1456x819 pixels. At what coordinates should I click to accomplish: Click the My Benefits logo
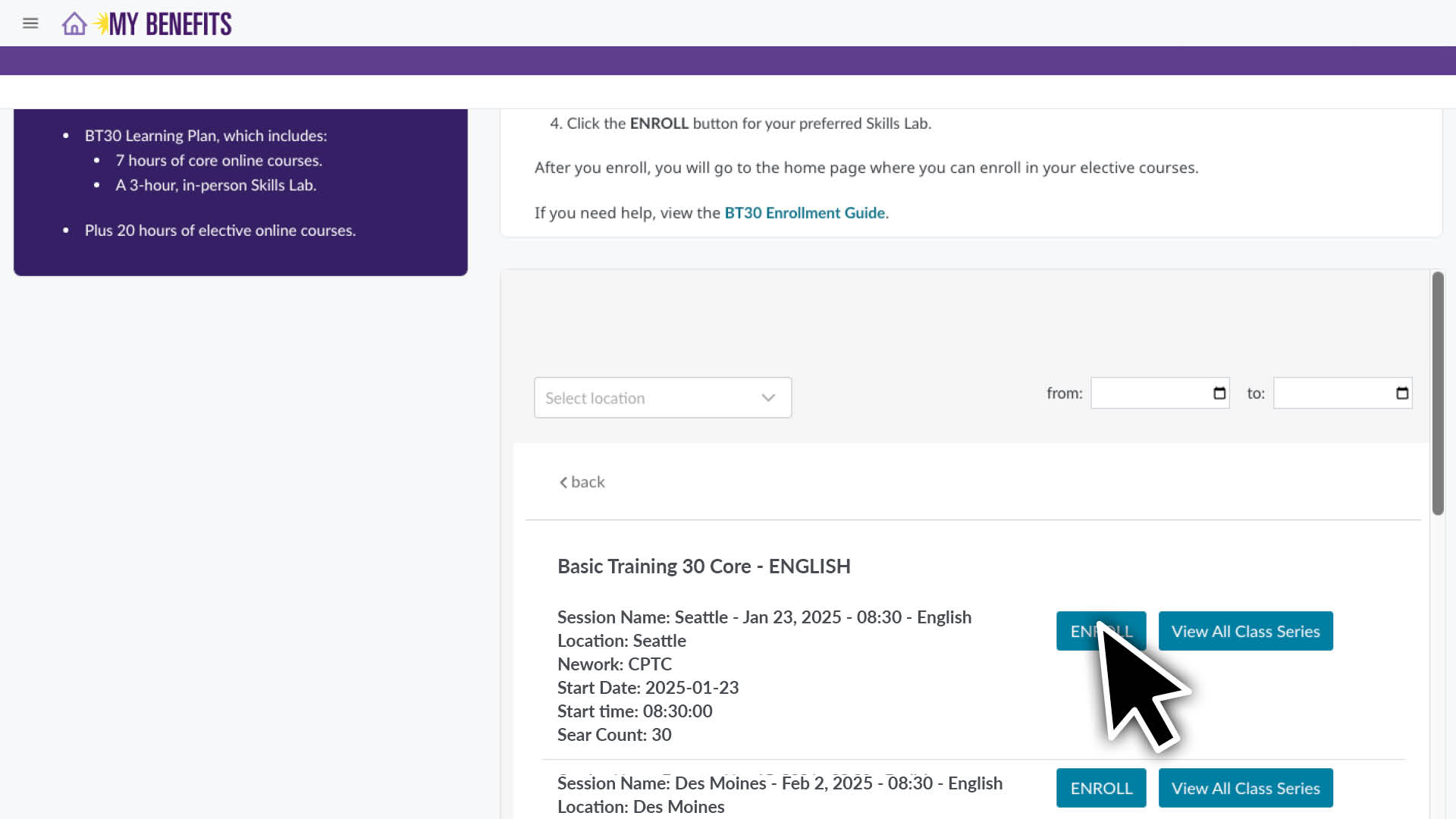click(168, 24)
